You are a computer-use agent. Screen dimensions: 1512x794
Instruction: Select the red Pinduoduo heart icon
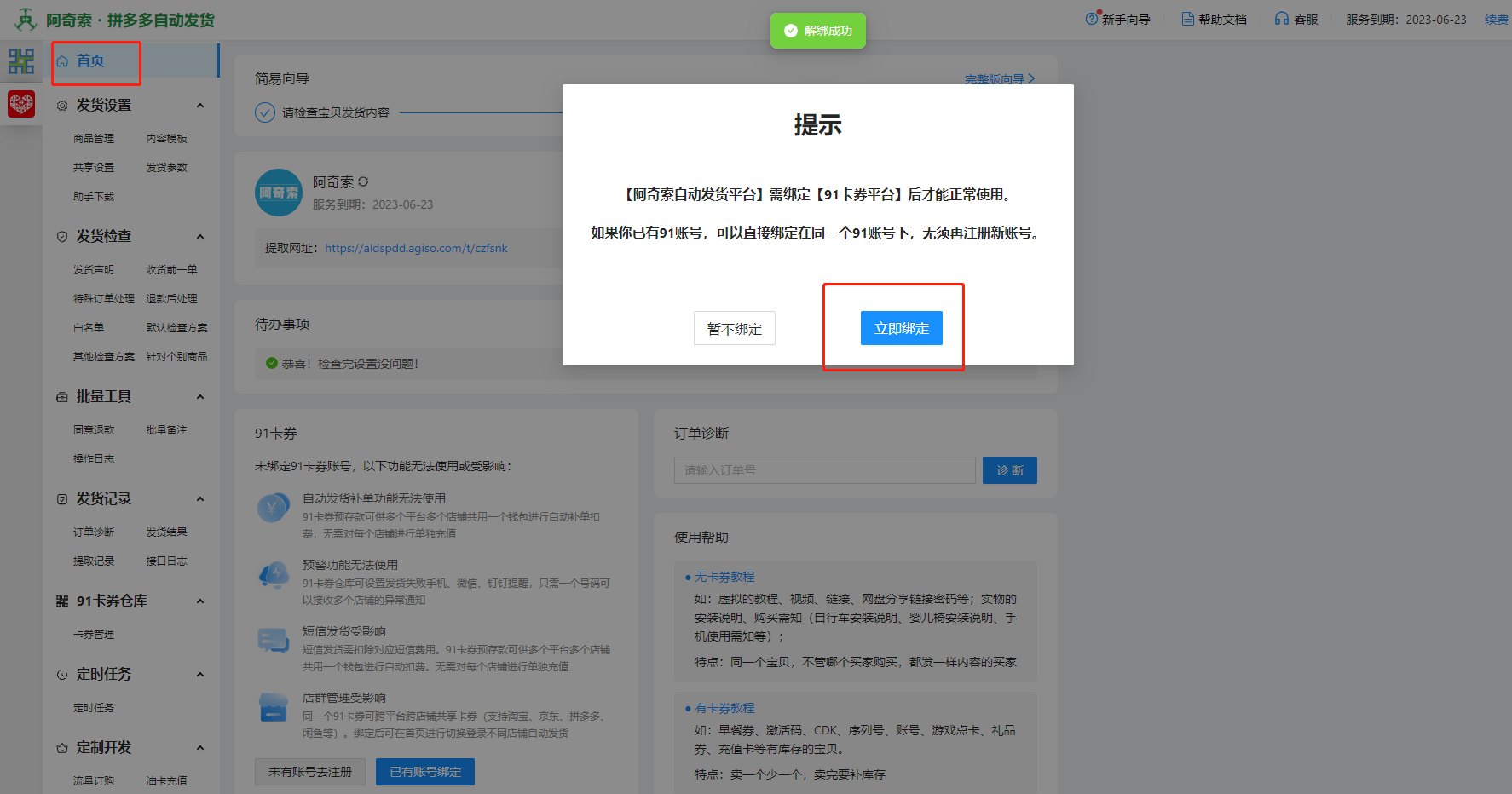click(x=21, y=104)
